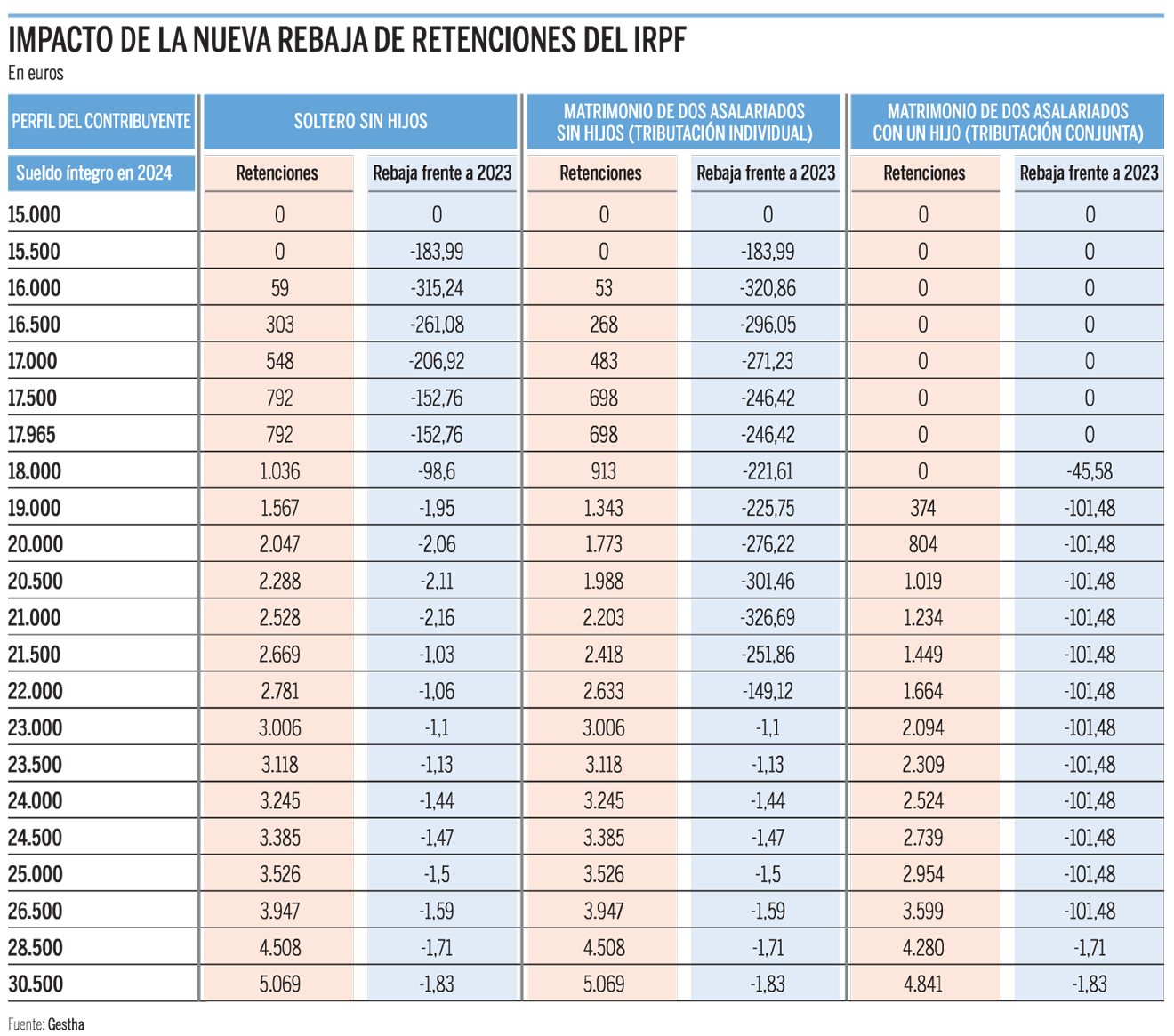Select the "20.500" salary row label
Viewport: 1174px width, 1036px height.
click(35, 582)
